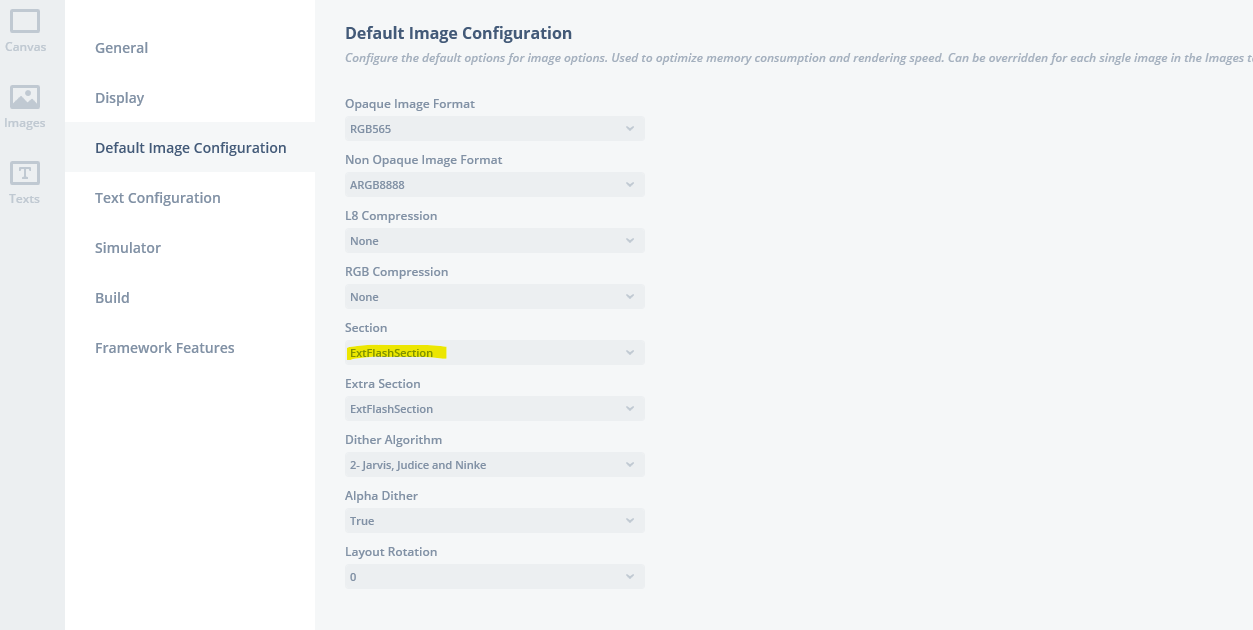Open the RGB Compression dropdown

click(494, 297)
